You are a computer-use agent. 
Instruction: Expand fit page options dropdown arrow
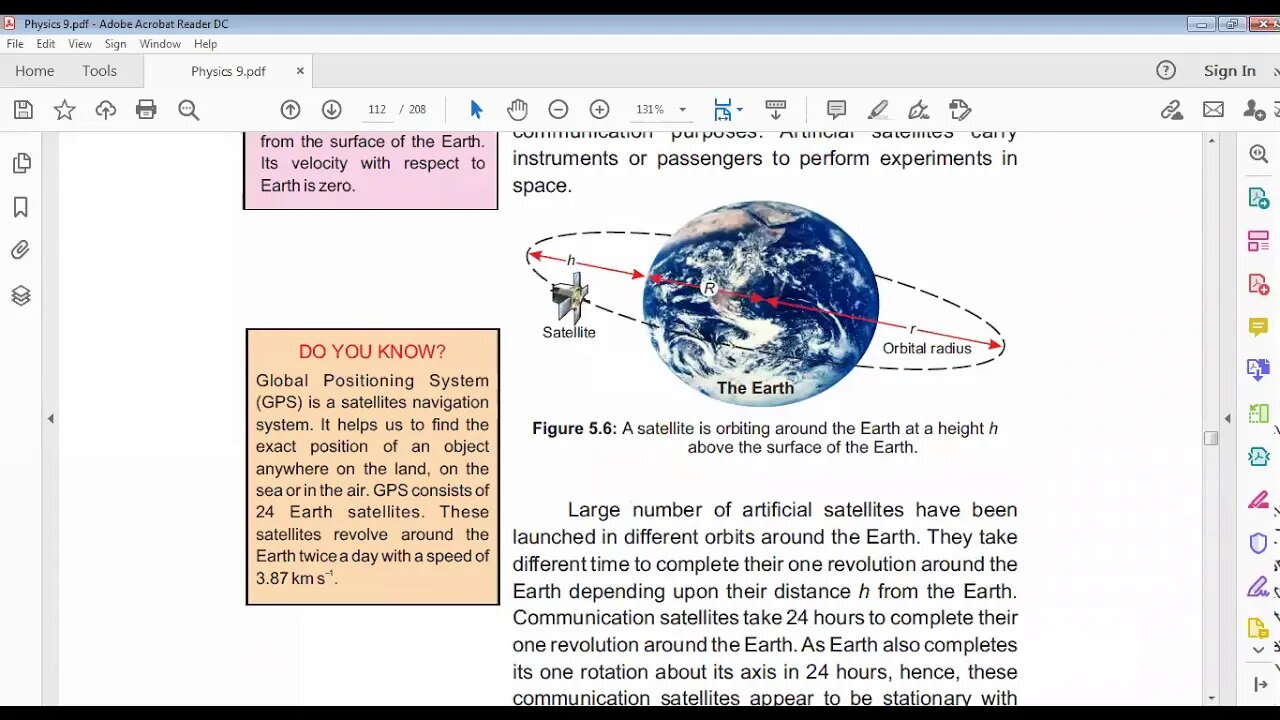pos(739,110)
